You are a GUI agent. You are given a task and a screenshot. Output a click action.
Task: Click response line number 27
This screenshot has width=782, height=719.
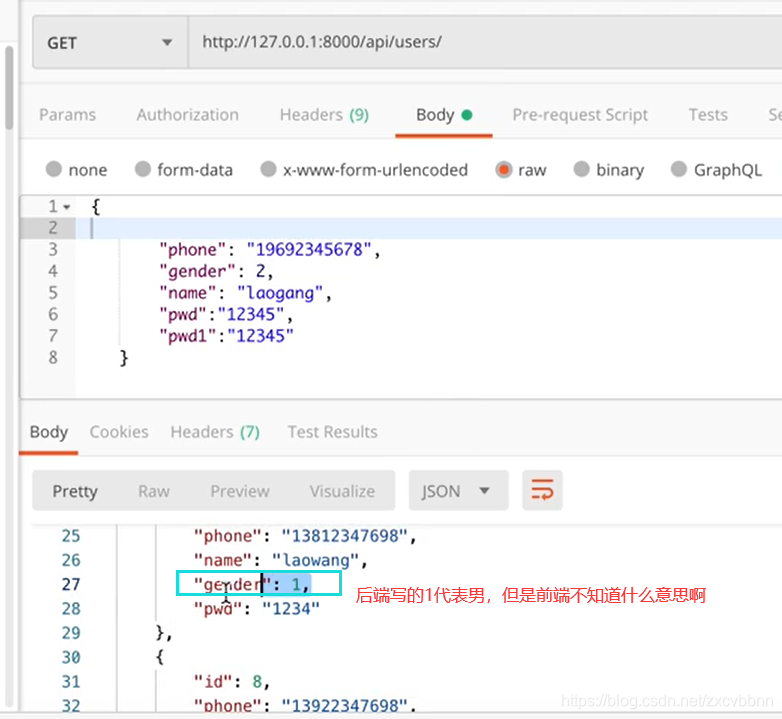71,584
